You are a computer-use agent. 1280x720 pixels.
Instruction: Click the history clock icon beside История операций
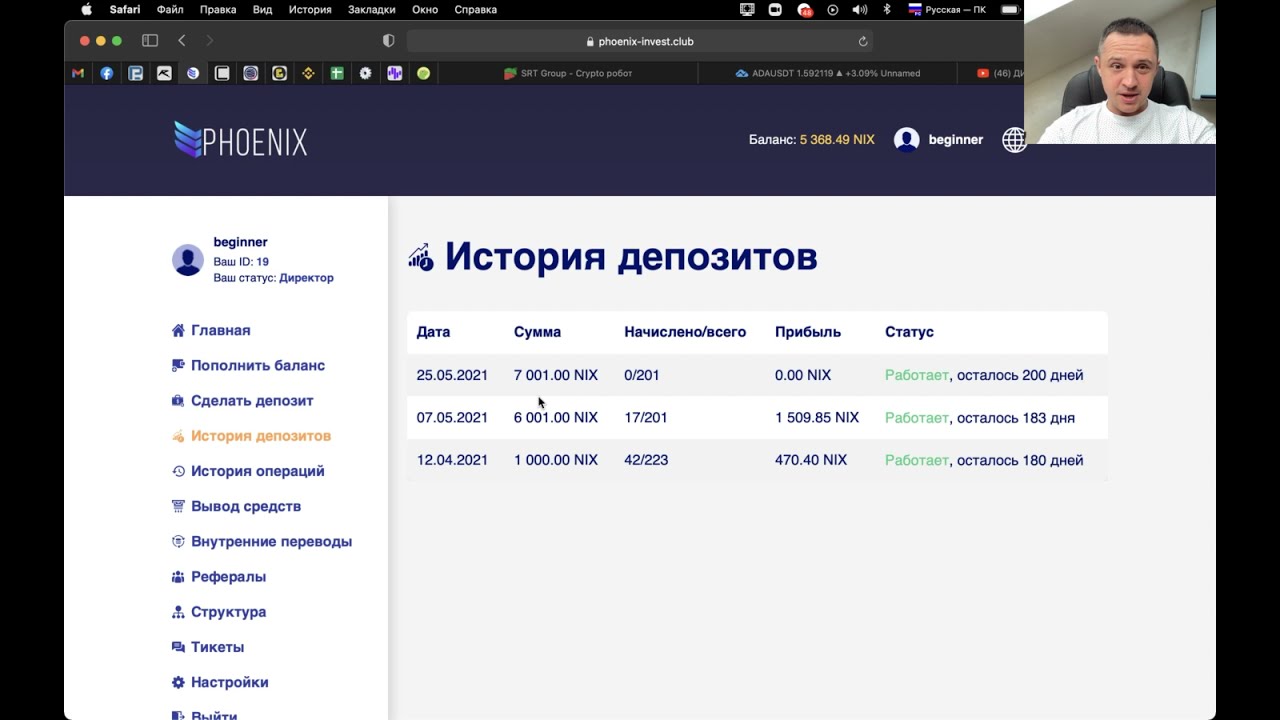tap(178, 471)
